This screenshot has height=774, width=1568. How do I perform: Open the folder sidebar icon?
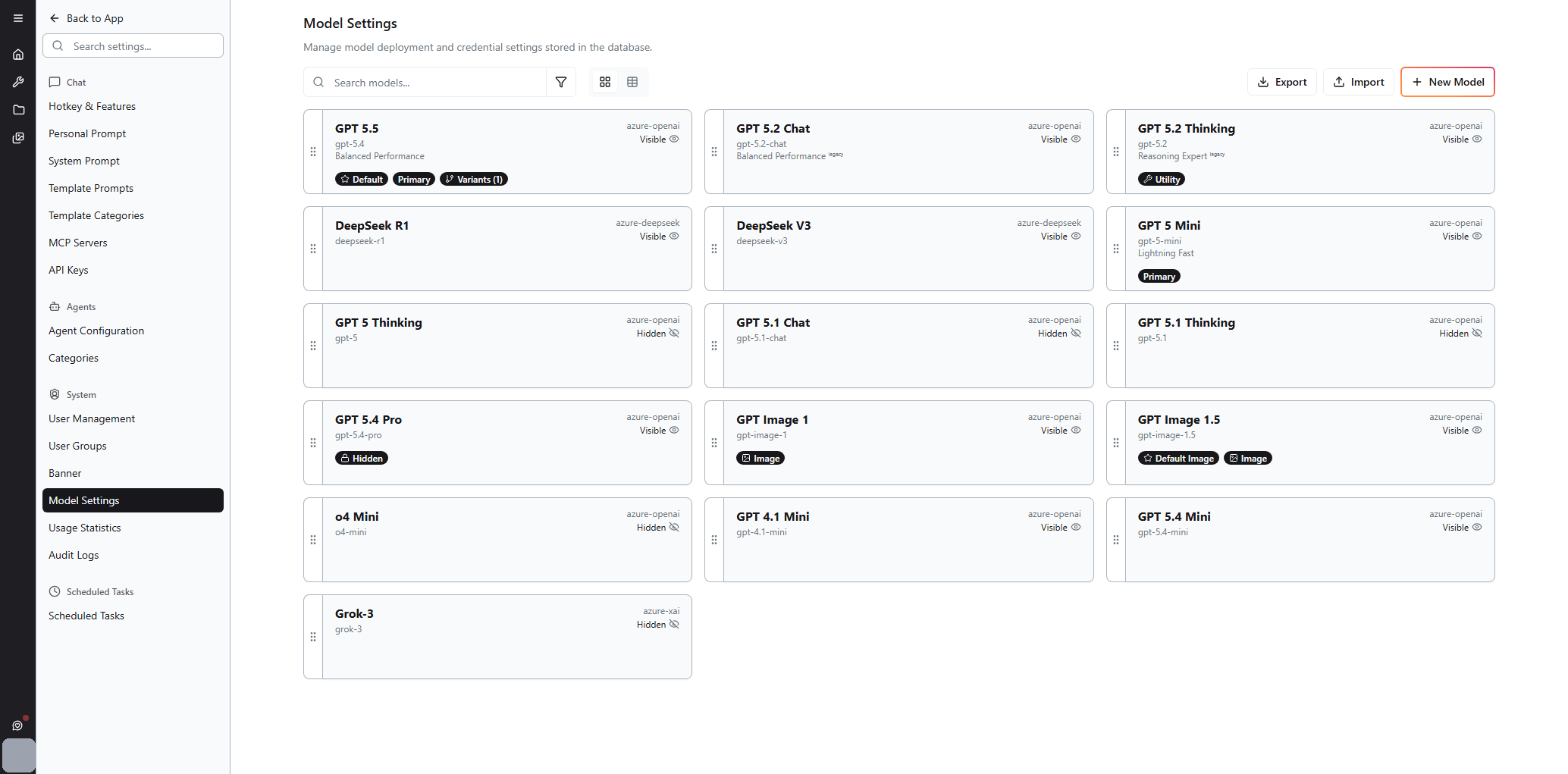coord(18,110)
